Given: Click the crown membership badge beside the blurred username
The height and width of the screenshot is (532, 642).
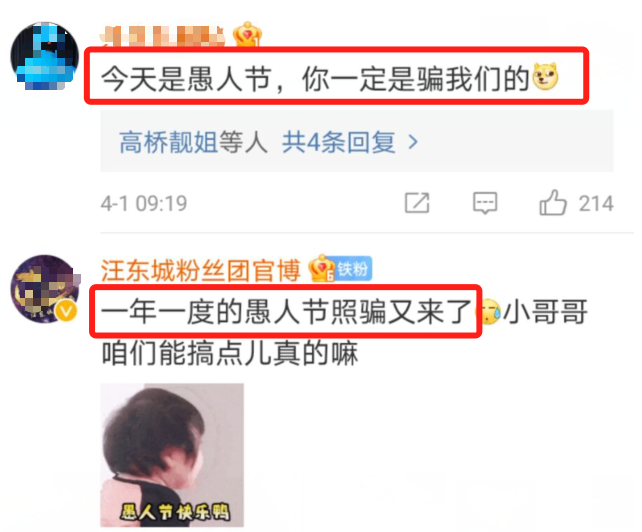Looking at the screenshot, I should (x=247, y=34).
